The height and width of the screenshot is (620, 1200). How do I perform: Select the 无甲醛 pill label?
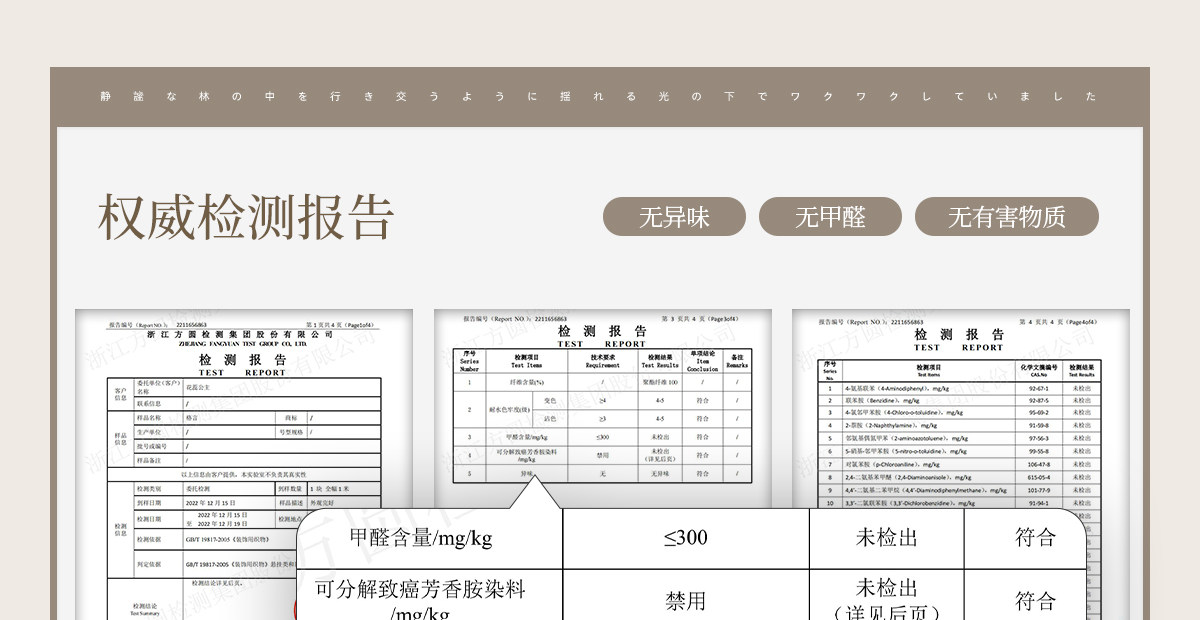pyautogui.click(x=830, y=217)
